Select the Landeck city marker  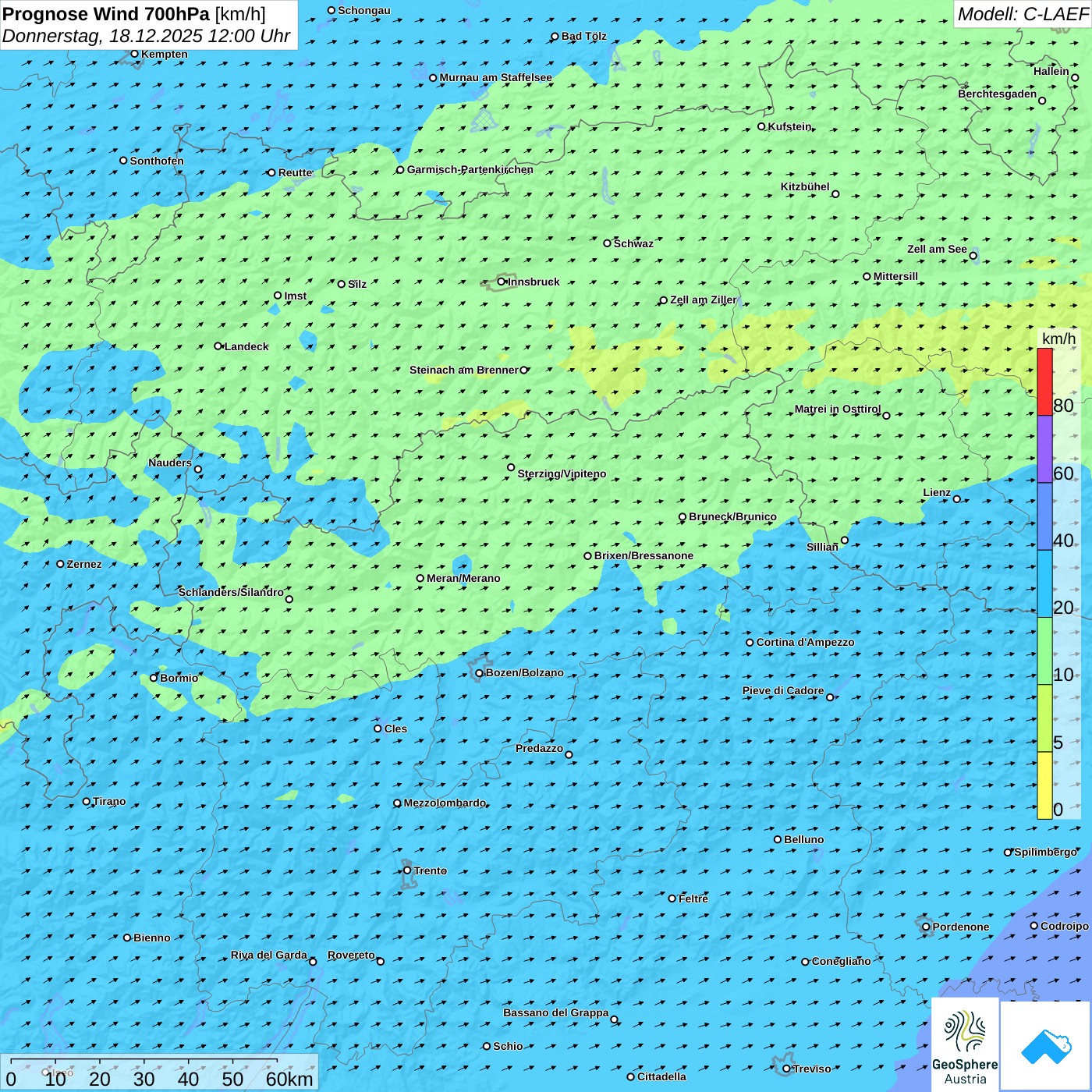click(x=218, y=346)
